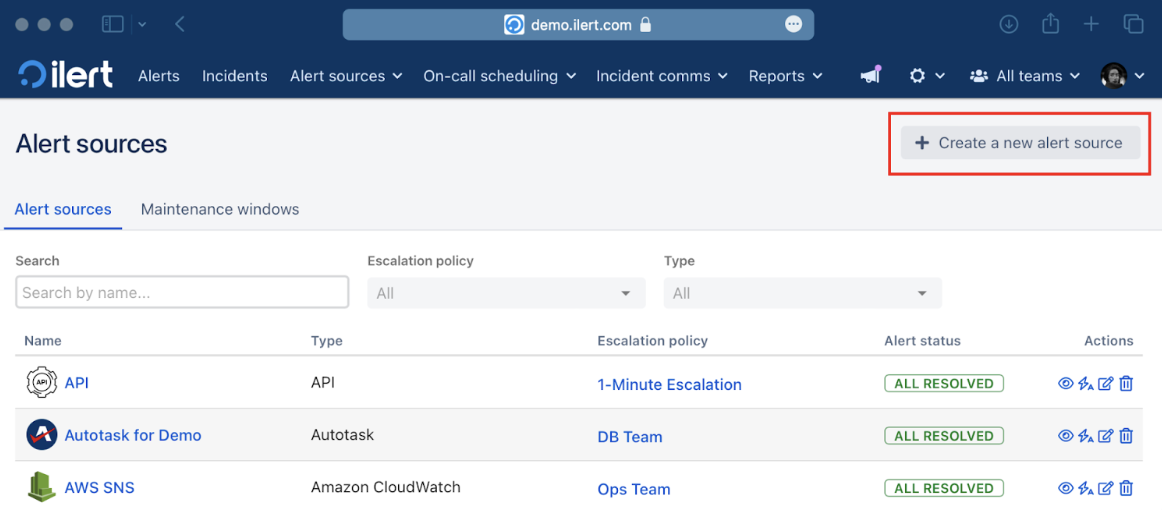Open the Escalation policy filter dropdown
The image size is (1162, 510).
point(506,293)
